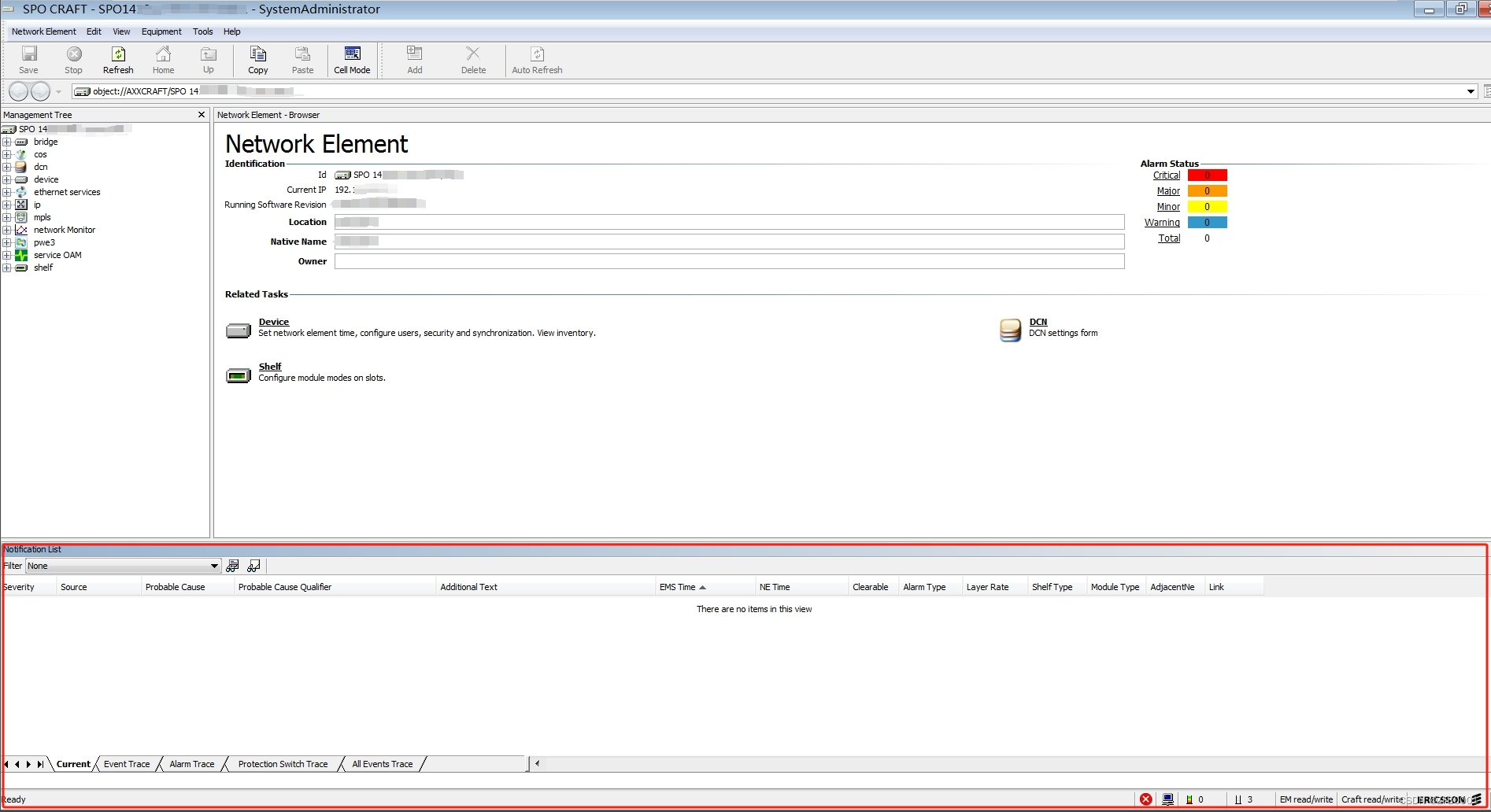Viewport: 1491px width, 812px height.
Task: Open the Warning alarms link
Action: click(x=1162, y=223)
